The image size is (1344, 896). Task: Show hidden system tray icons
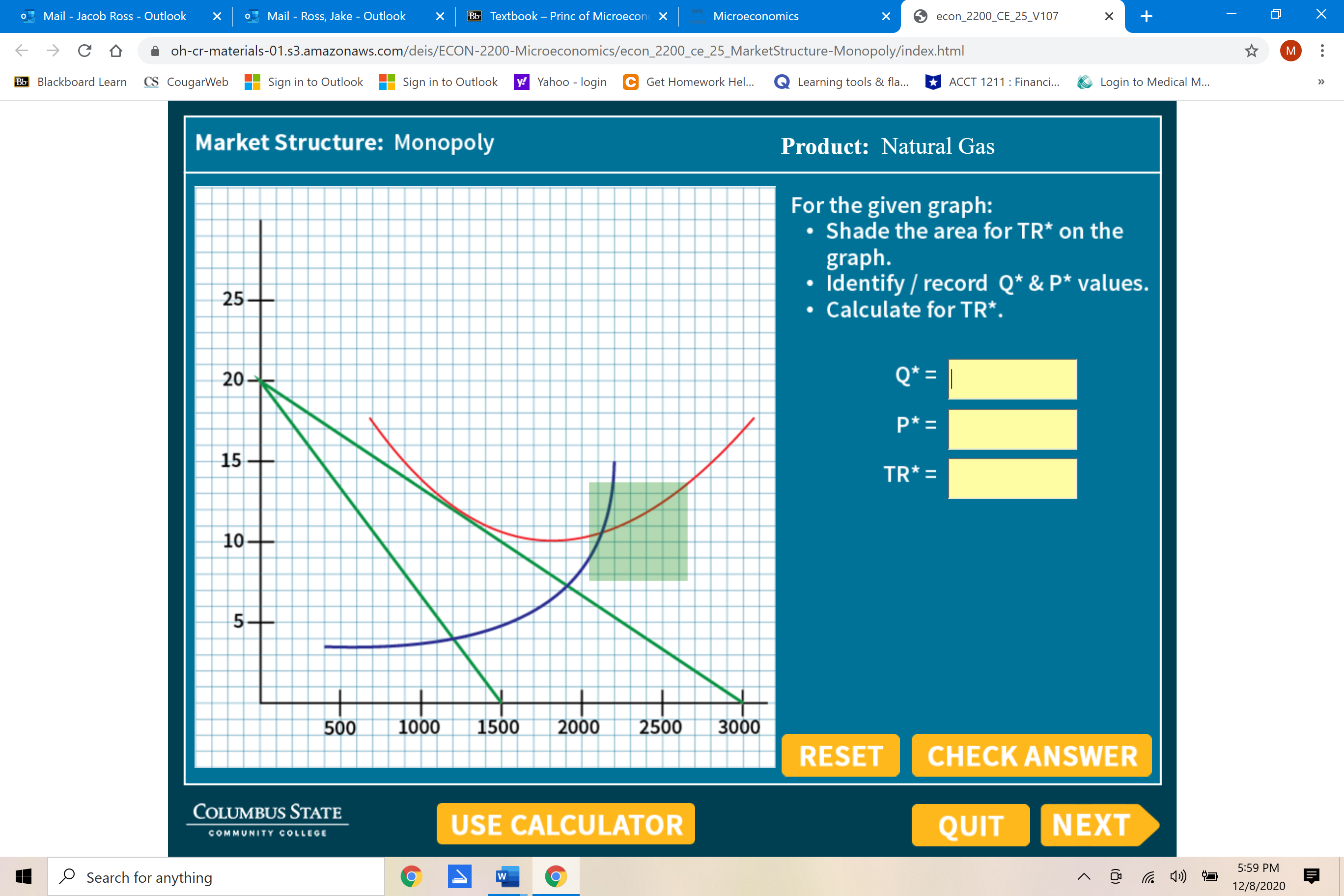coord(1084,876)
